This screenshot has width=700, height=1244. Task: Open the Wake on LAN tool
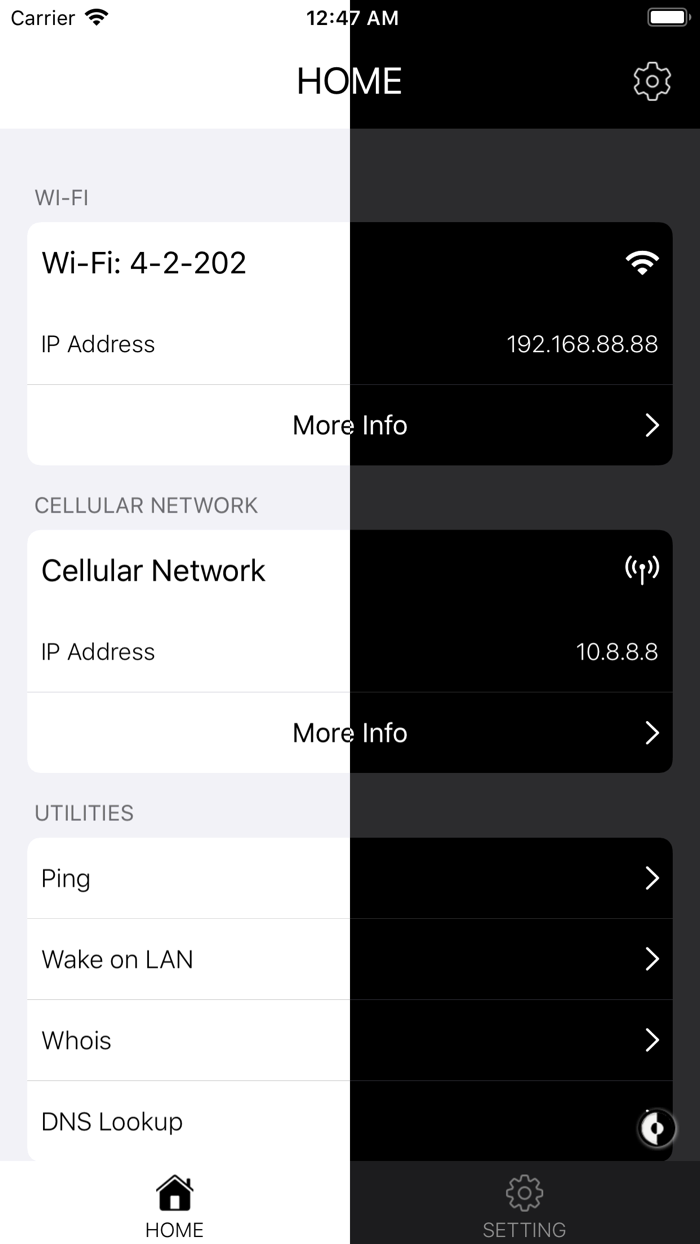[x=117, y=959]
